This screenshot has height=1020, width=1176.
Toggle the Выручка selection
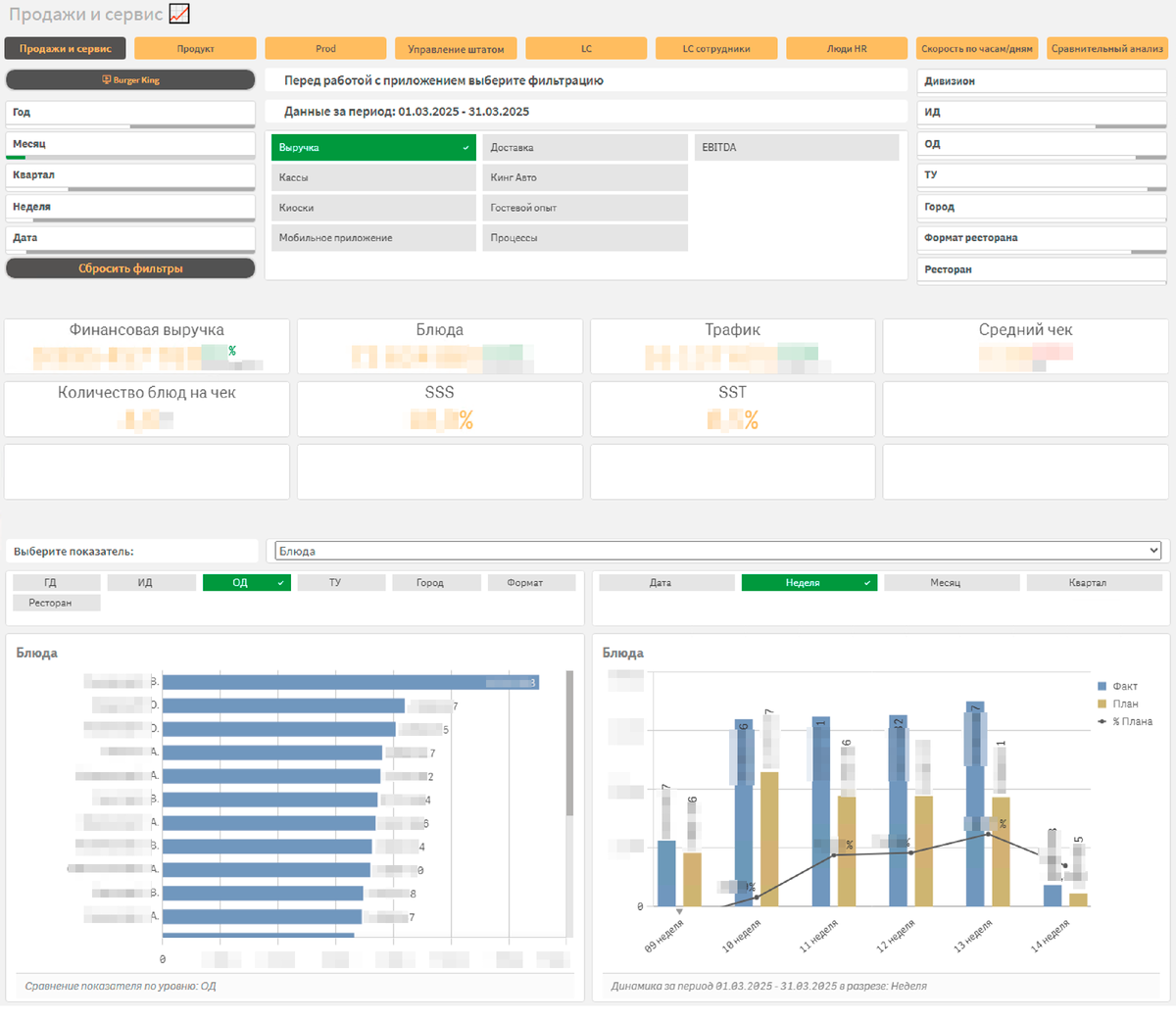click(x=373, y=147)
